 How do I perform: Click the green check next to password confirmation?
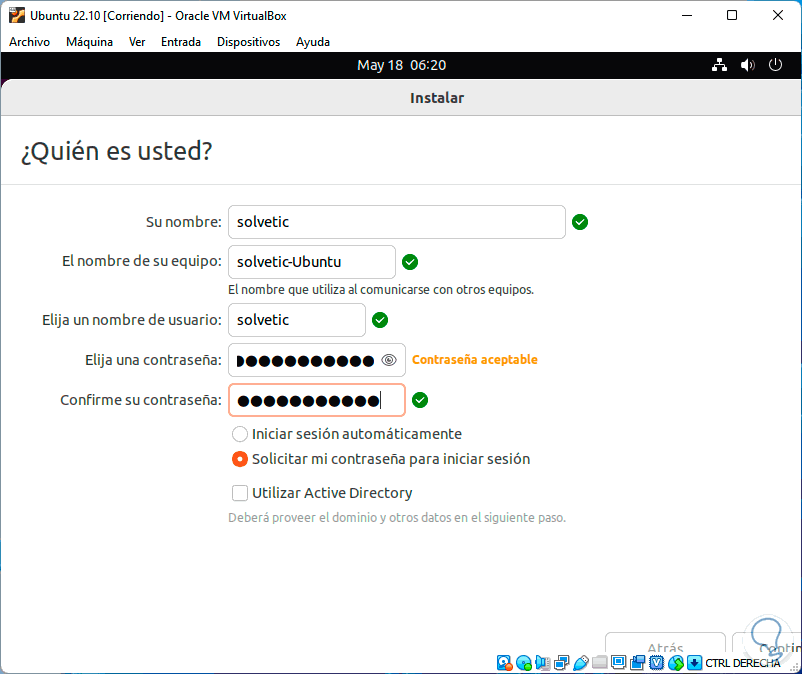419,400
